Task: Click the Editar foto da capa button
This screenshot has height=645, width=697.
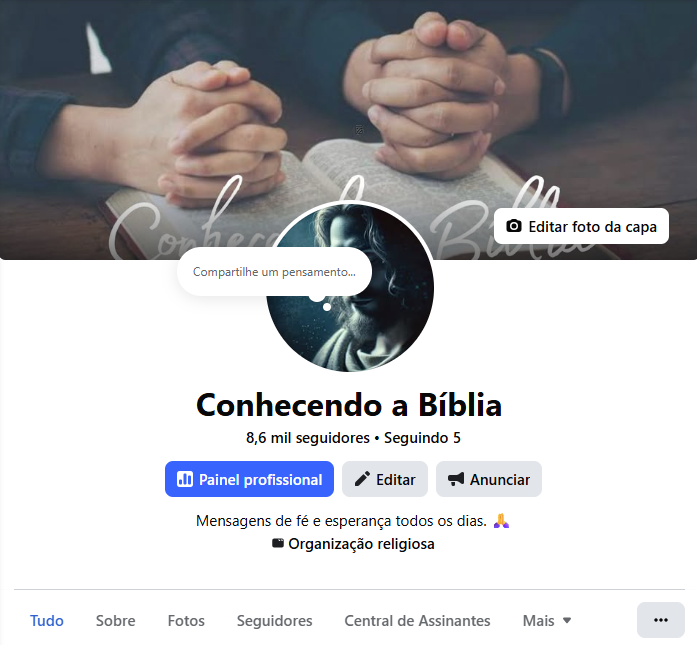Action: pyautogui.click(x=581, y=226)
